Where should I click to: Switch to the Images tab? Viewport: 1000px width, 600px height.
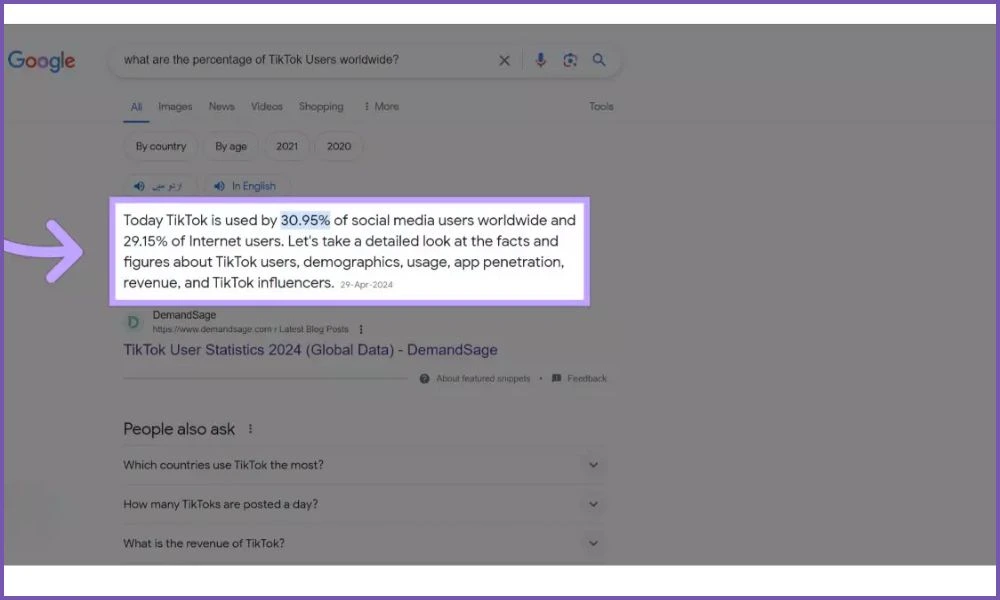pyautogui.click(x=175, y=107)
